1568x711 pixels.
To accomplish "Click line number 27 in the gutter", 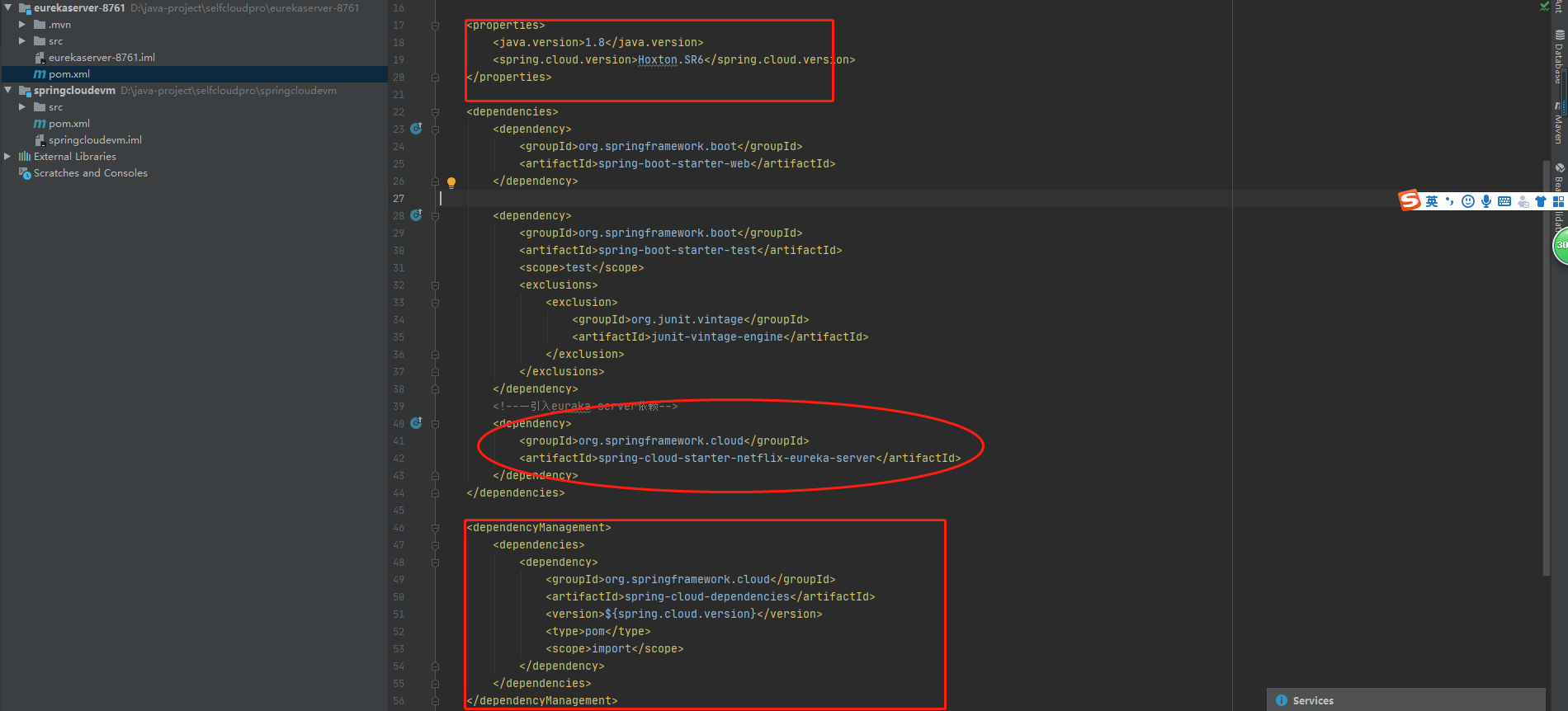I will click(399, 199).
